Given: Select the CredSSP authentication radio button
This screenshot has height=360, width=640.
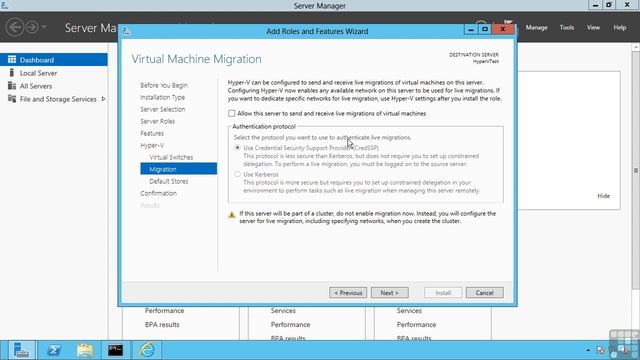Looking at the screenshot, I should point(238,148).
